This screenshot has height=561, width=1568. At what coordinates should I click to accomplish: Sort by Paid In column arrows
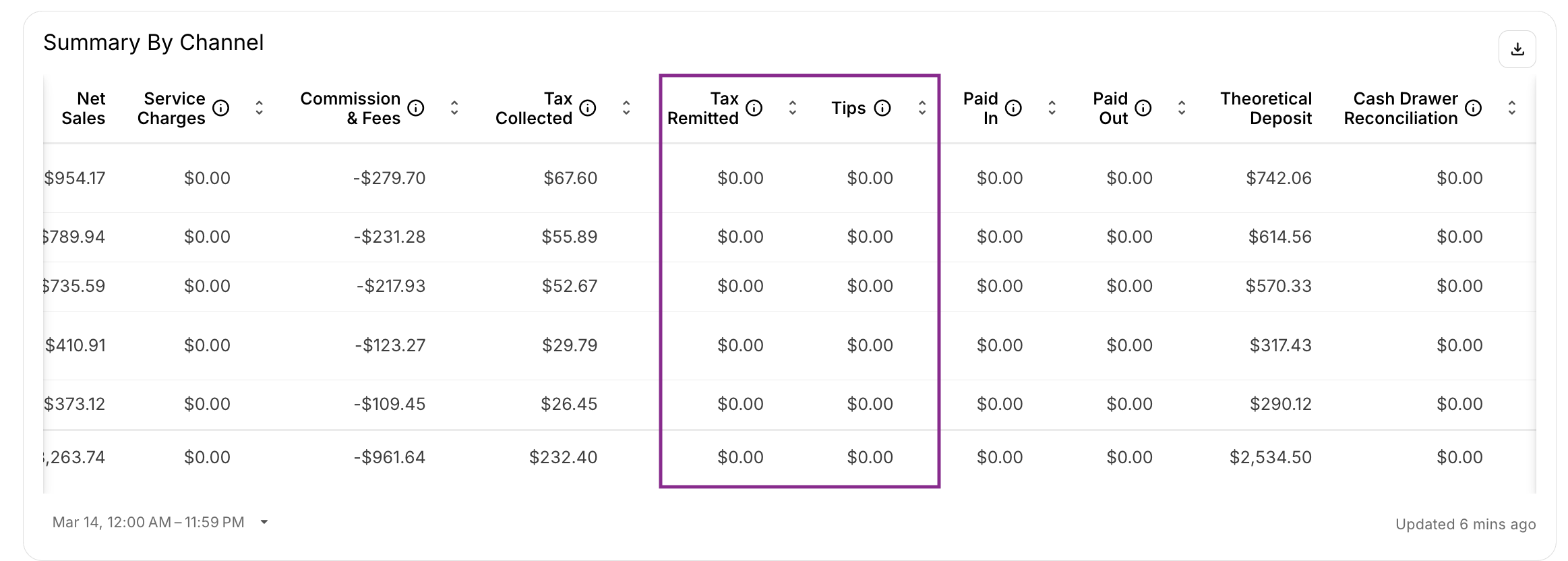point(1052,108)
